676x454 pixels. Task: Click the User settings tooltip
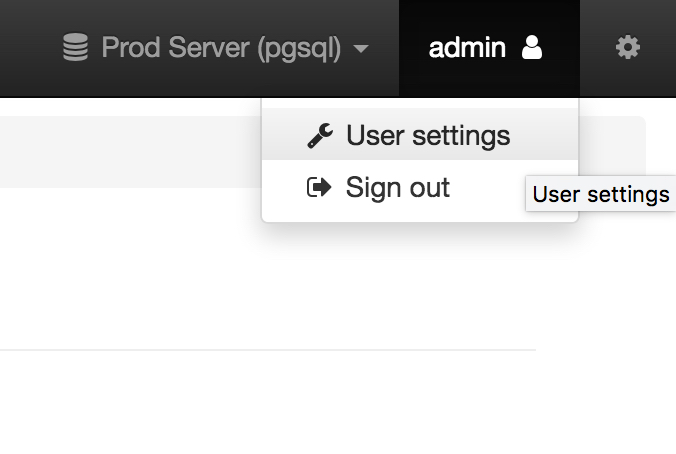coord(600,194)
